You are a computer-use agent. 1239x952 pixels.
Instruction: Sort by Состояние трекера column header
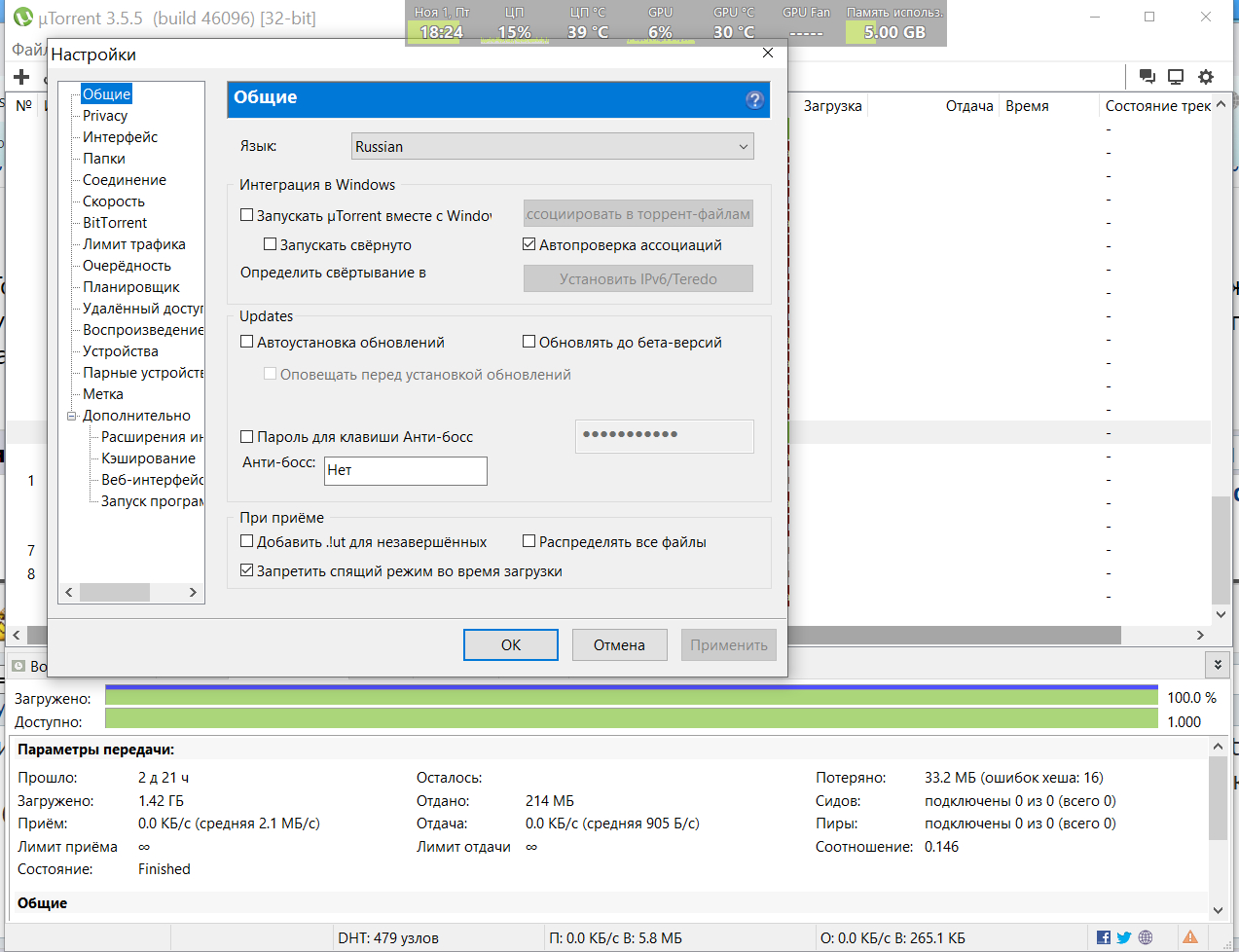(1158, 106)
